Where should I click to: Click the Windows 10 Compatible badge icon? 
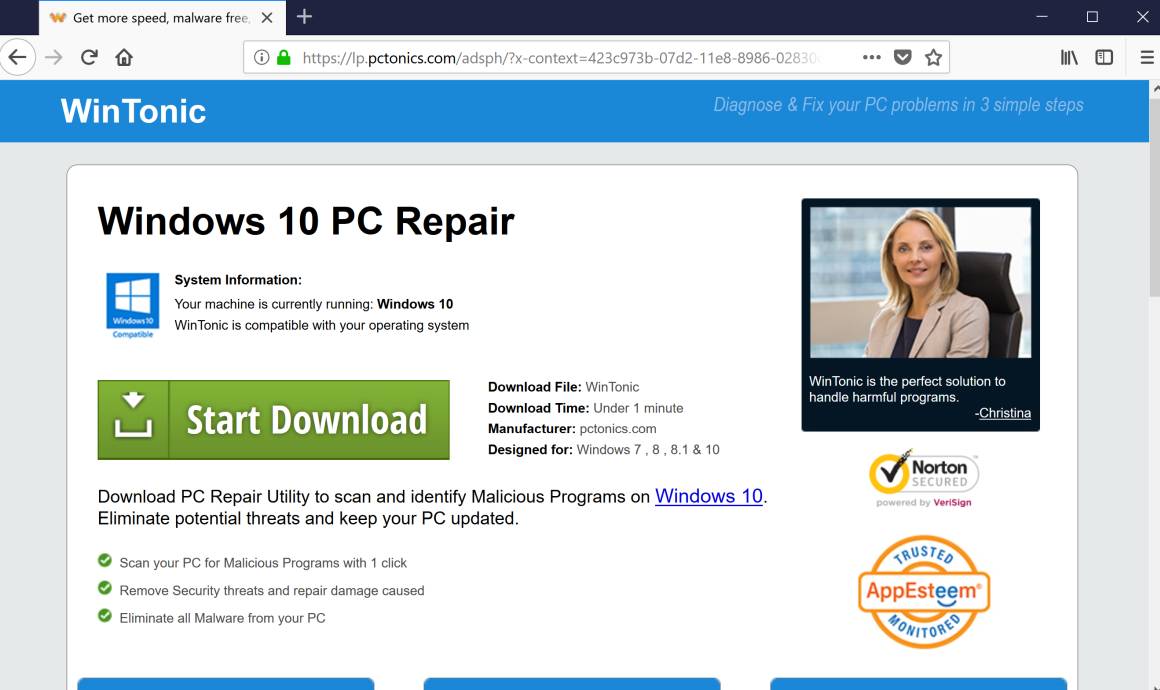(132, 305)
